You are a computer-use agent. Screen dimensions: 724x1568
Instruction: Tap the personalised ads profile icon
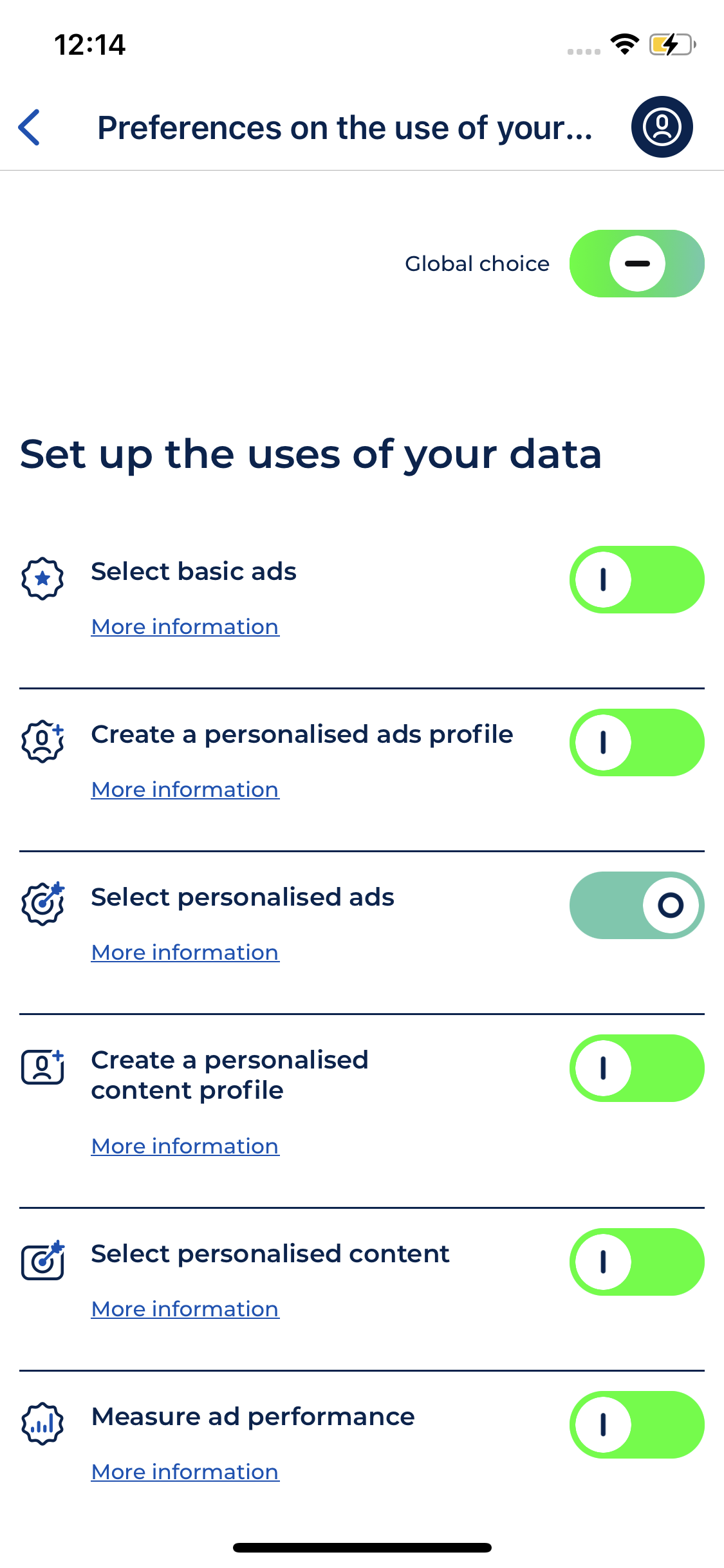(42, 742)
